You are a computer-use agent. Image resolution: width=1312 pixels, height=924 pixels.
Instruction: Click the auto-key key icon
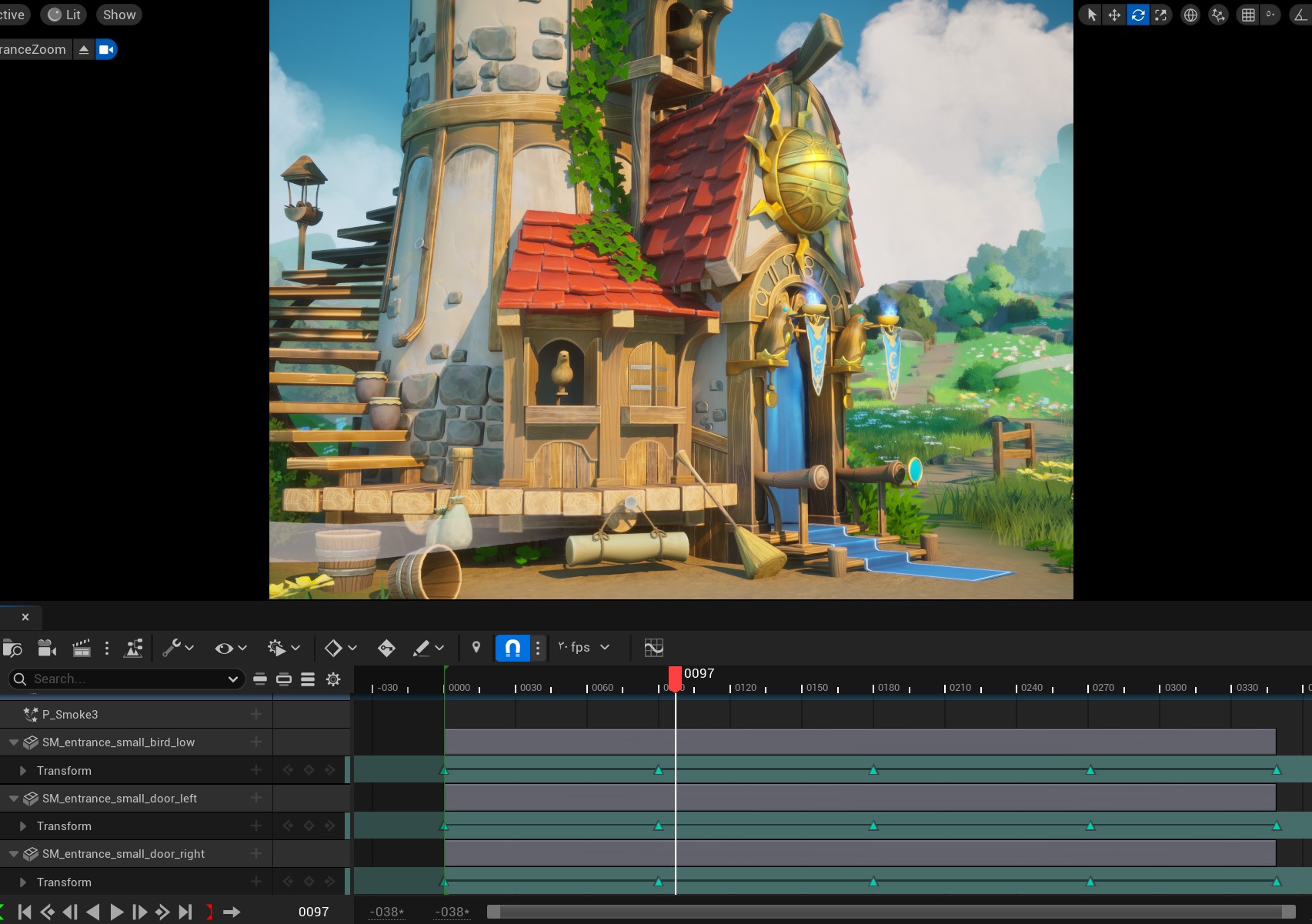pos(386,648)
